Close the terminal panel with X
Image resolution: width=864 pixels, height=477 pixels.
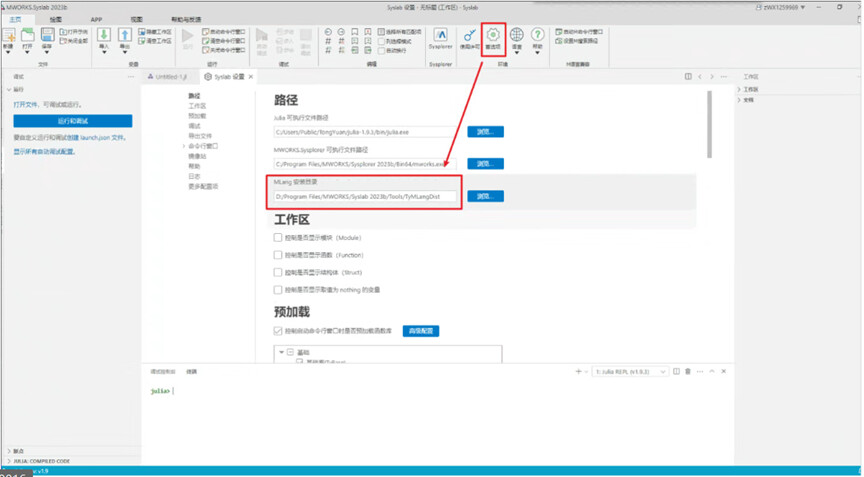pos(723,372)
